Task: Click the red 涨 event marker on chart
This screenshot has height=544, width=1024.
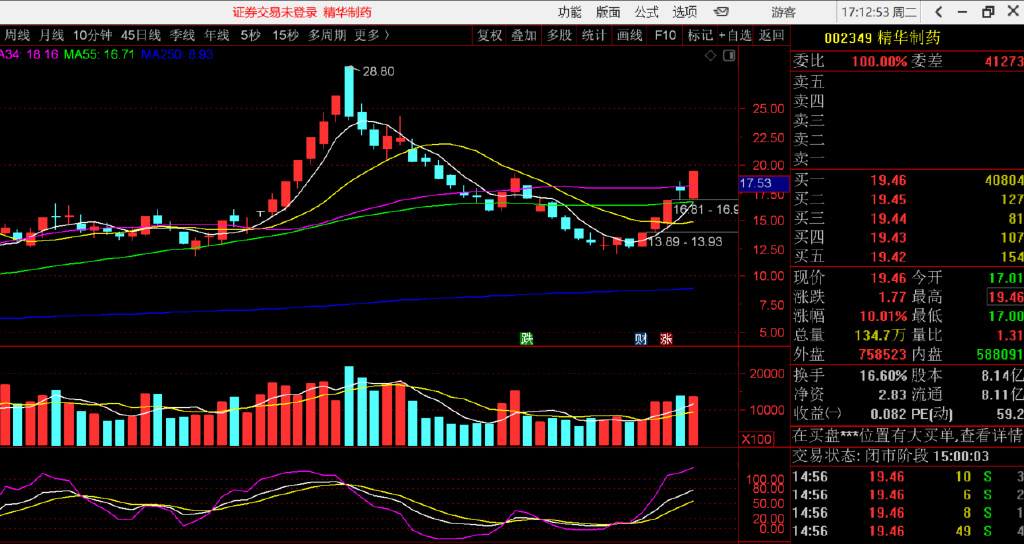Action: (x=666, y=338)
